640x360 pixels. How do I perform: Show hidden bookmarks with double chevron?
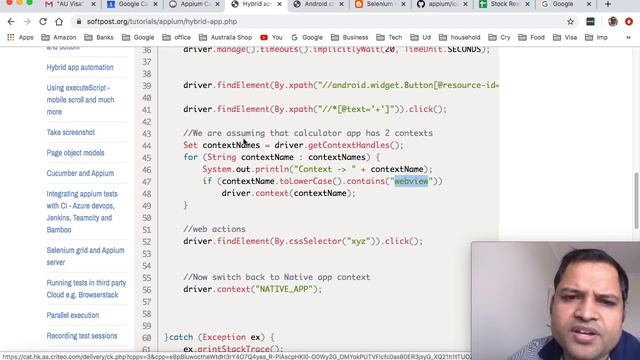(628, 37)
